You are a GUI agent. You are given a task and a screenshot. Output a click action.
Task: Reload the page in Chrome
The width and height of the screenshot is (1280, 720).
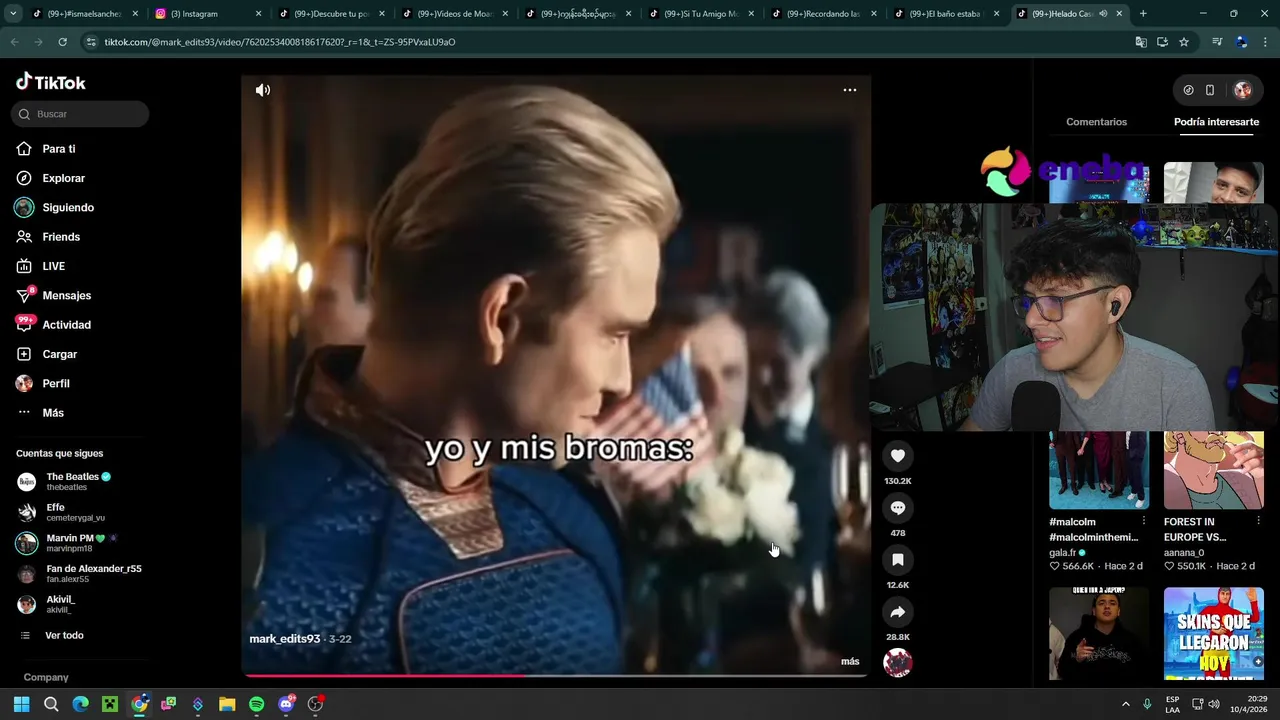coord(62,42)
